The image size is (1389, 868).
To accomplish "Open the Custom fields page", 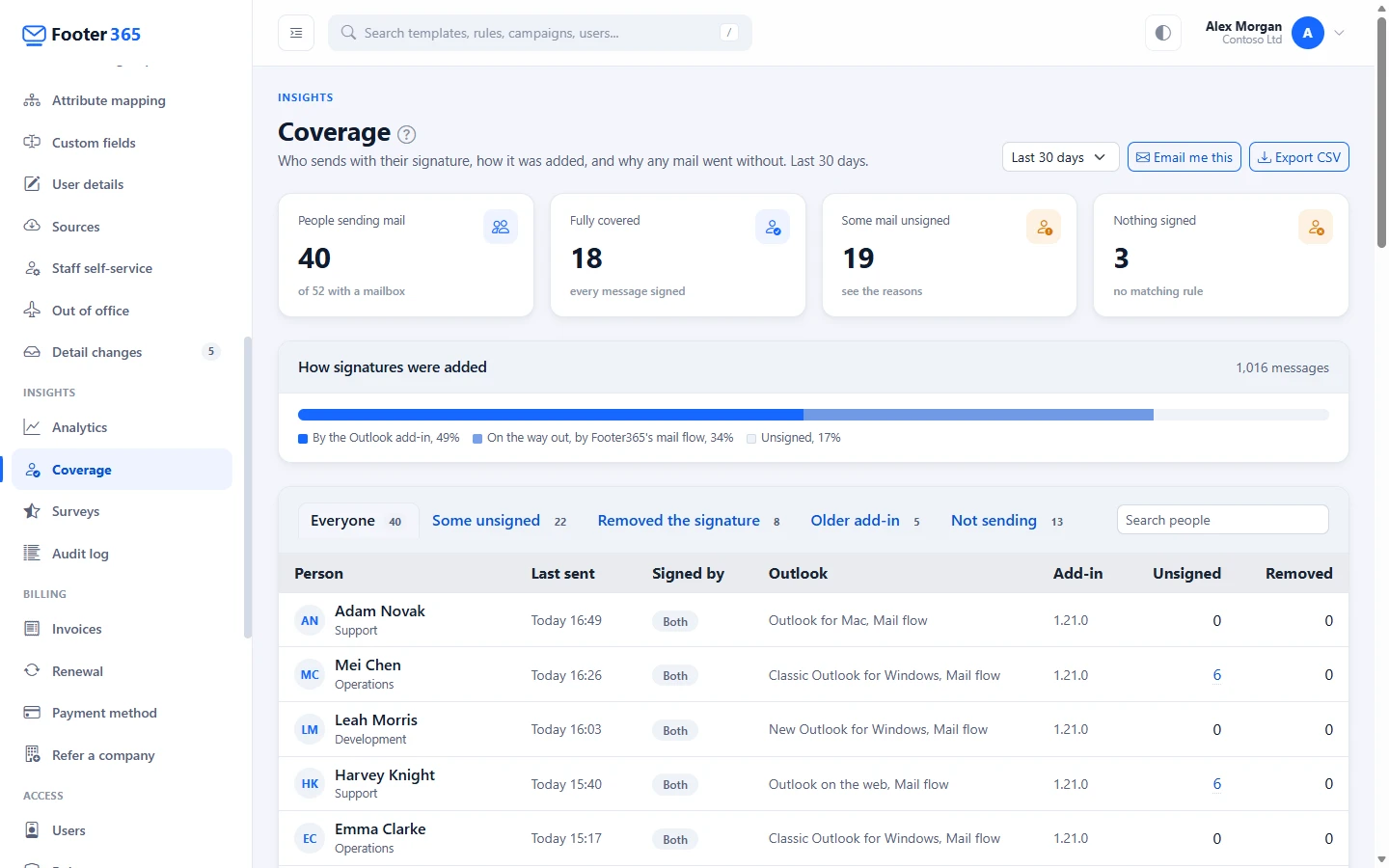I will (122, 143).
